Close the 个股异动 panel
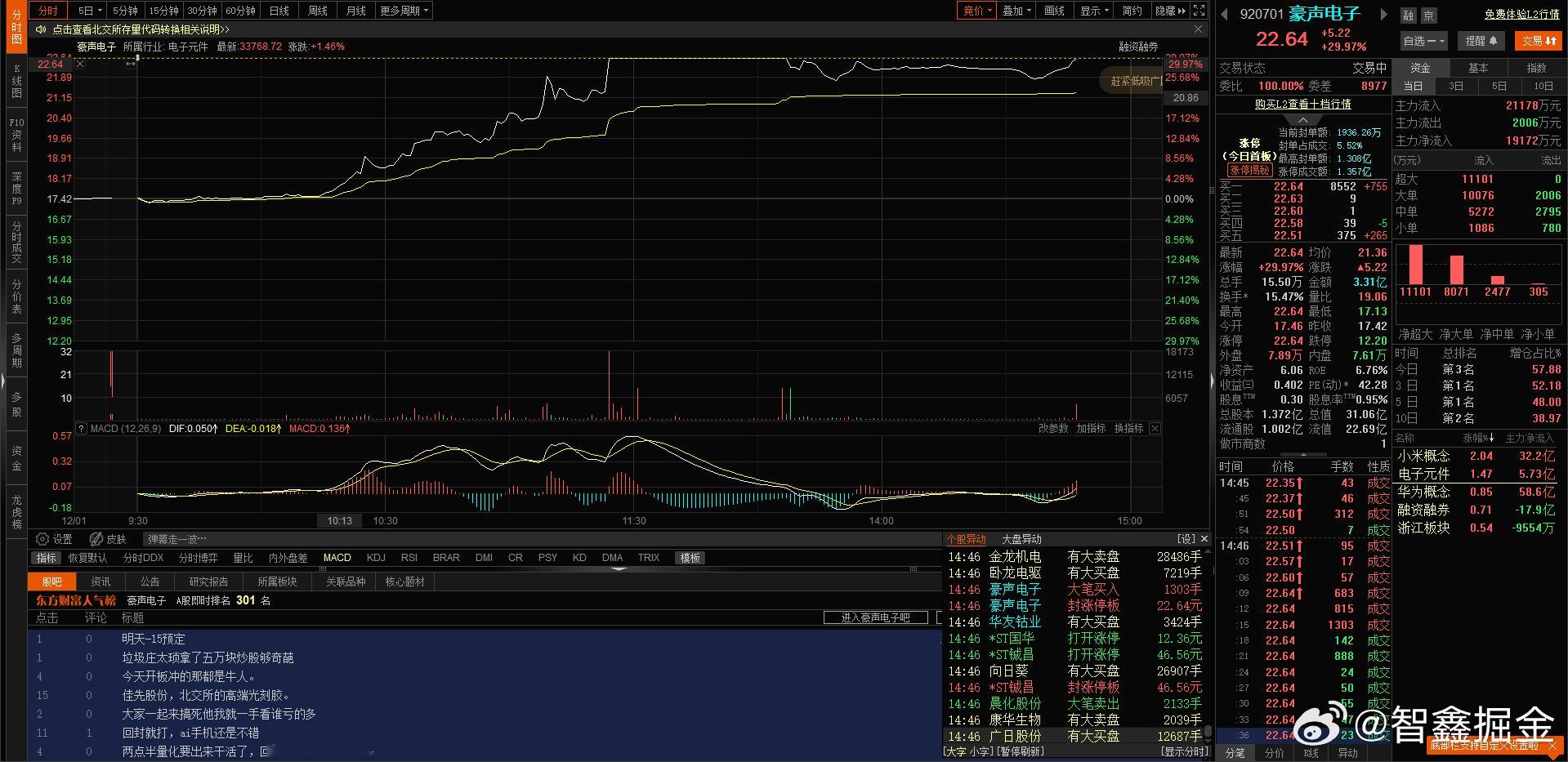This screenshot has width=1568, height=762. (1204, 539)
